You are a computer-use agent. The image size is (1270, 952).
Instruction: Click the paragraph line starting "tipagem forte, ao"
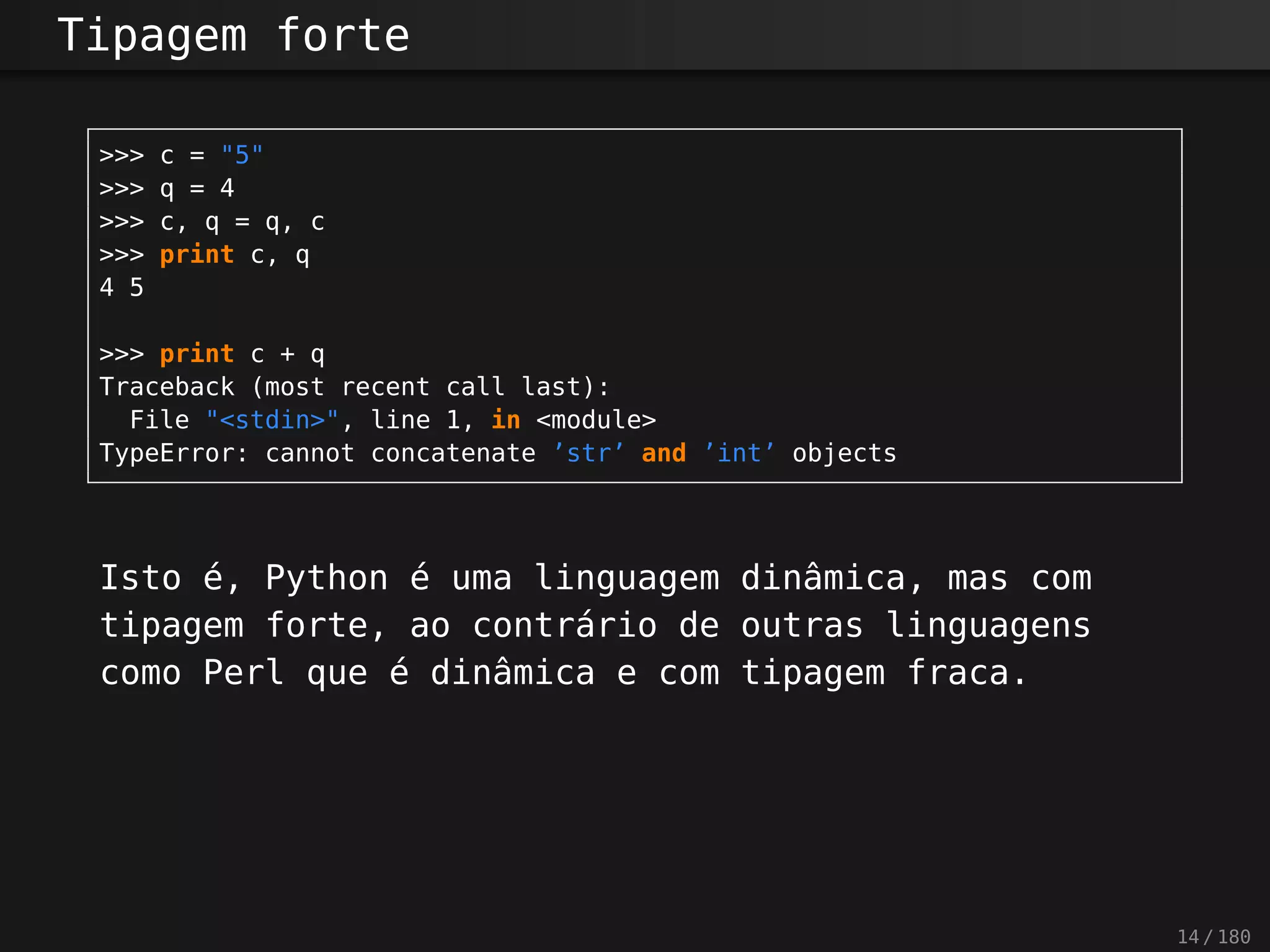pyautogui.click(x=595, y=626)
